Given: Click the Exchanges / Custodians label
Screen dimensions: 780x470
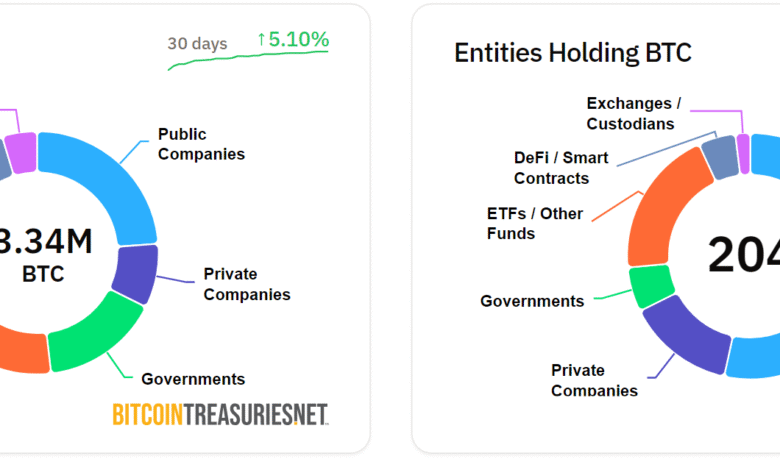Looking at the screenshot, I should click(x=633, y=113).
